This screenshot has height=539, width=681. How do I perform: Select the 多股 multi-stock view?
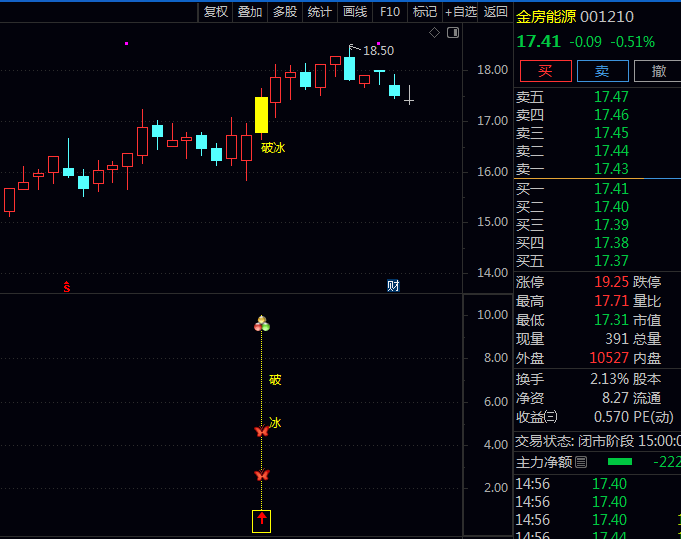point(285,12)
